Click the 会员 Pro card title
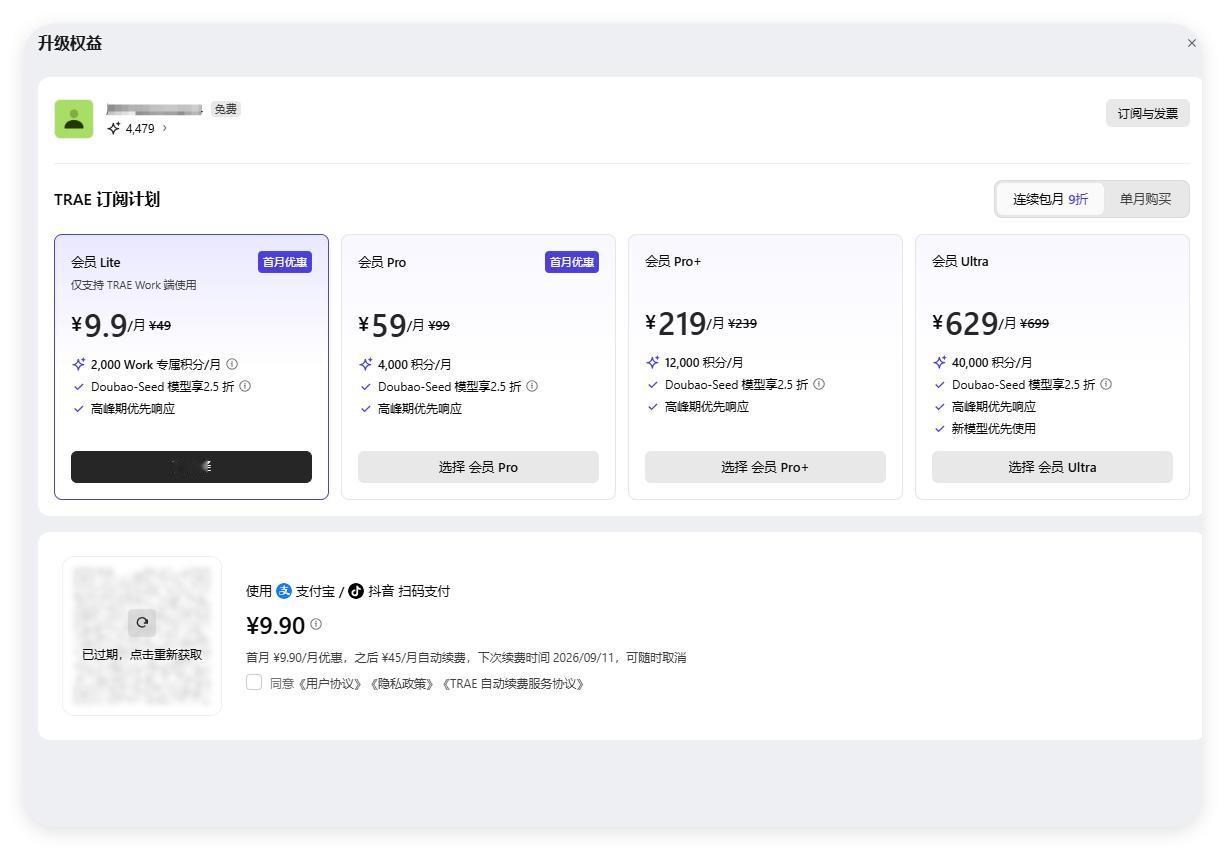 pyautogui.click(x=382, y=262)
